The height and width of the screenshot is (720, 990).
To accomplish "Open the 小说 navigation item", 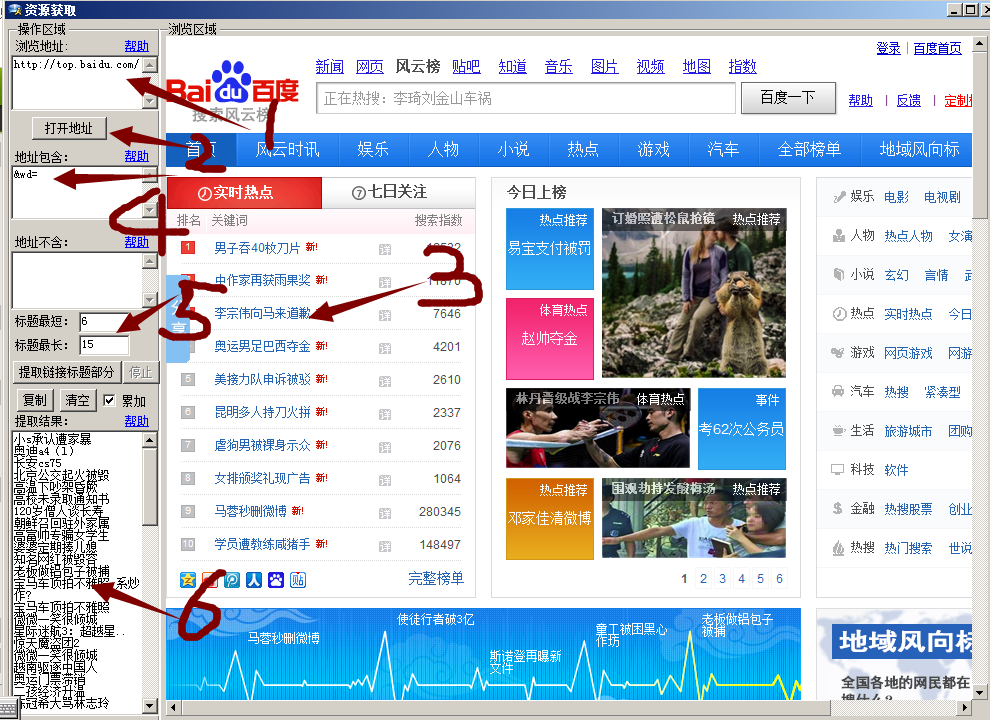I will 513,149.
